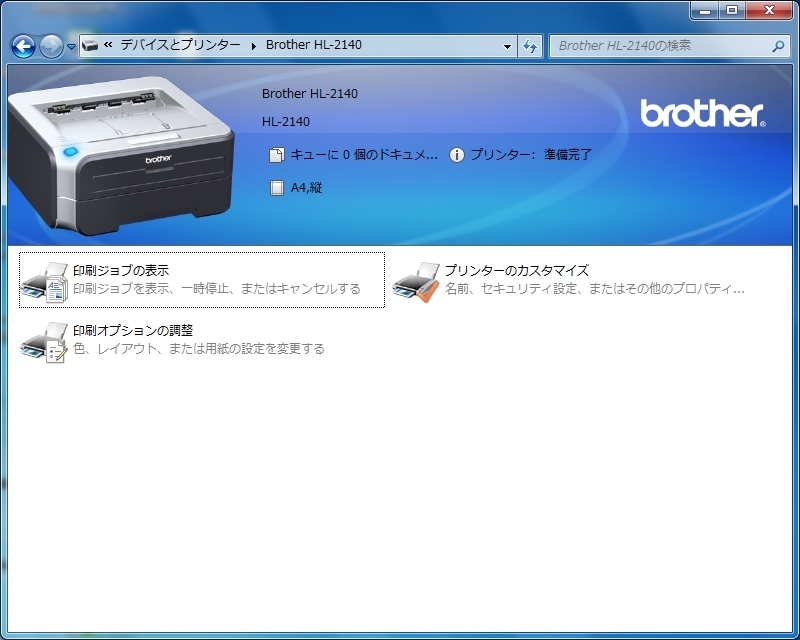Open recent pages dropdown beside Forward button
Viewport: 800px width, 640px height.
tap(71, 46)
